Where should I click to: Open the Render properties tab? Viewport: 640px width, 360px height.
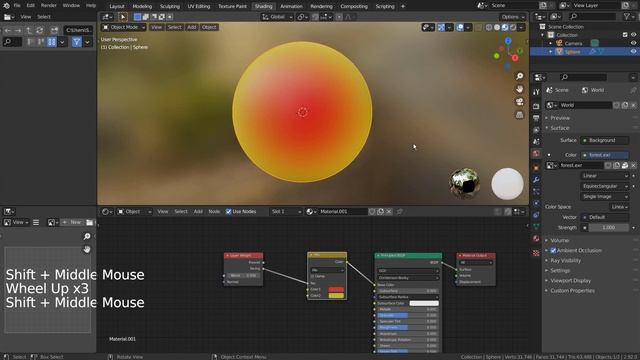coord(536,106)
